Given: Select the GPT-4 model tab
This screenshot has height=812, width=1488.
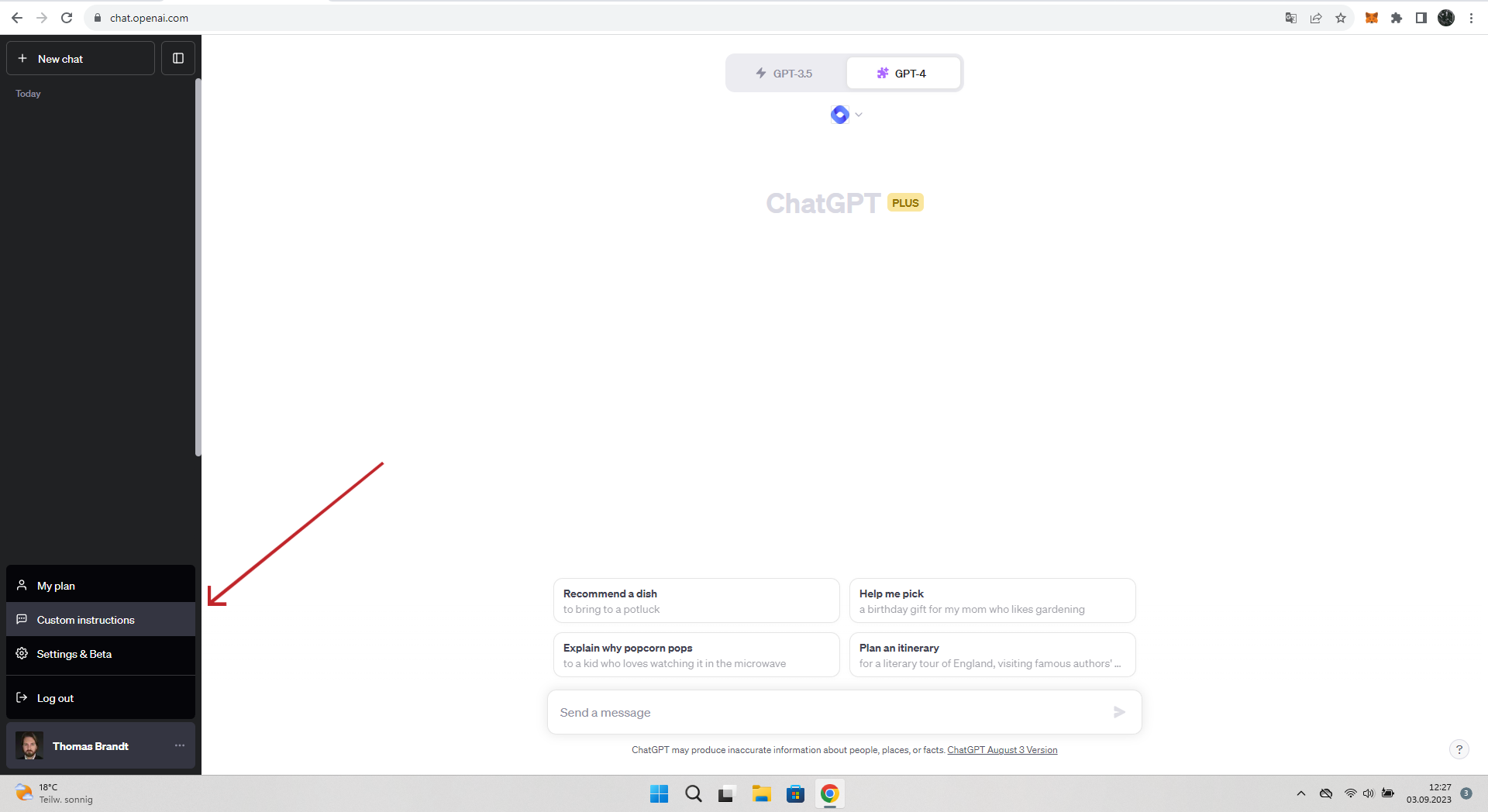Looking at the screenshot, I should pos(903,74).
